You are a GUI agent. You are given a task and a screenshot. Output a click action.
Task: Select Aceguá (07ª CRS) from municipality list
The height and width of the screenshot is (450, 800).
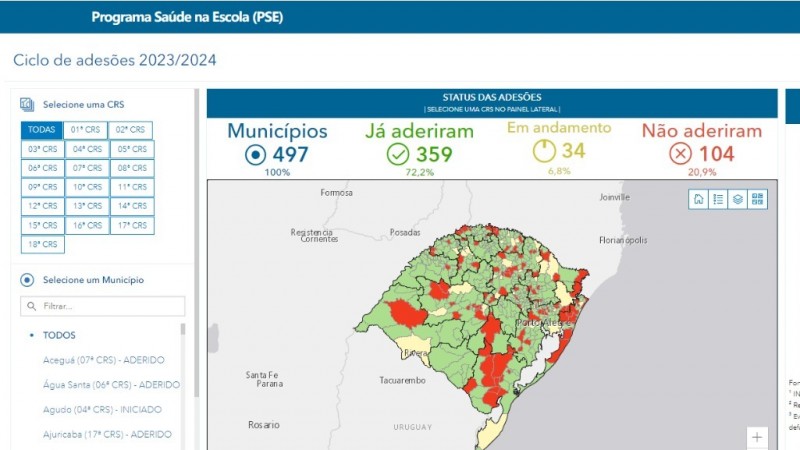pyautogui.click(x=103, y=360)
